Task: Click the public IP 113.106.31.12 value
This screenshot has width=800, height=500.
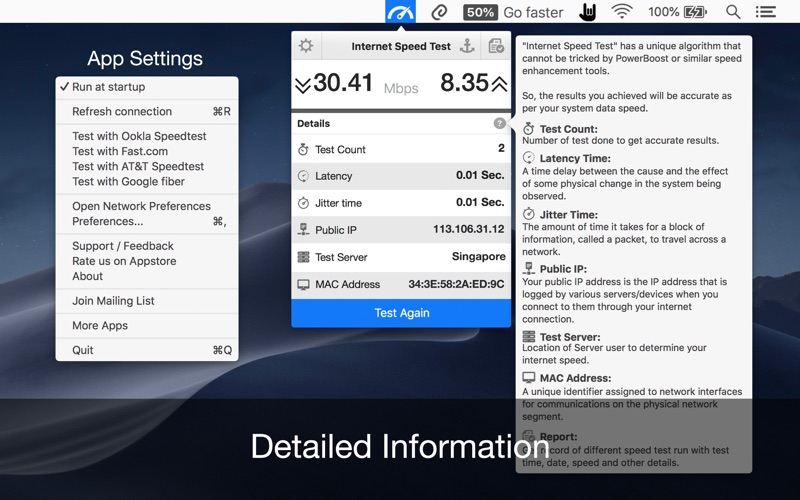Action: point(468,229)
